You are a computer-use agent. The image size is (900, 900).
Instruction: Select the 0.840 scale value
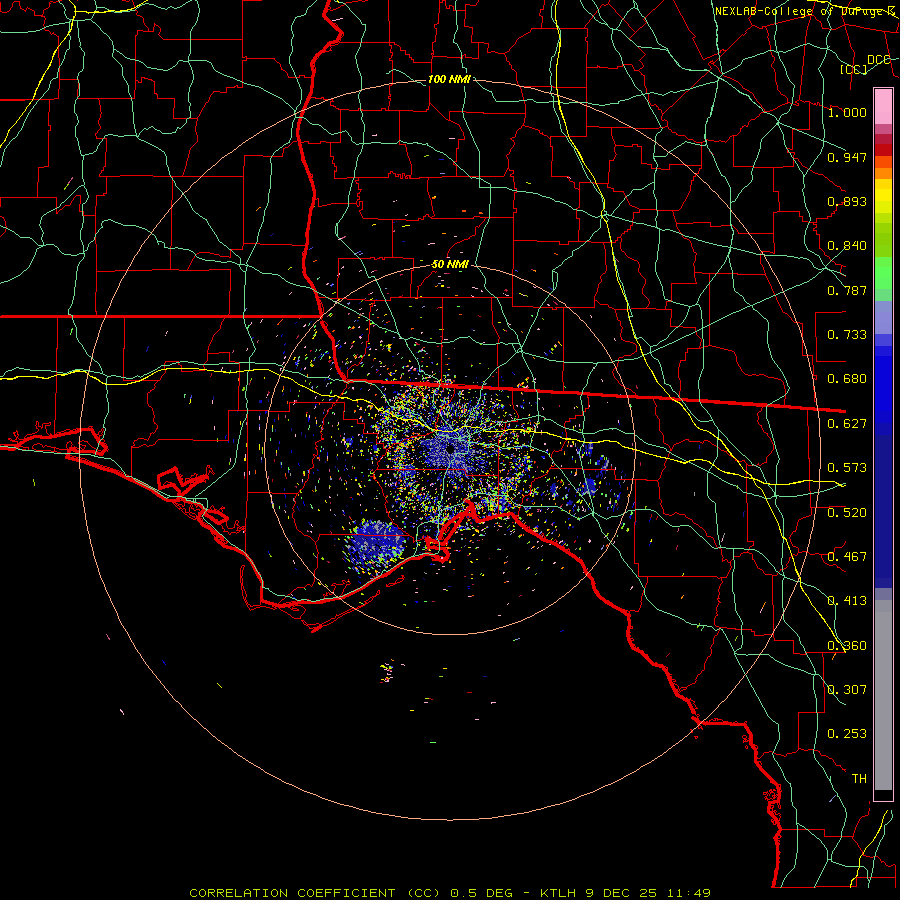pyautogui.click(x=847, y=246)
